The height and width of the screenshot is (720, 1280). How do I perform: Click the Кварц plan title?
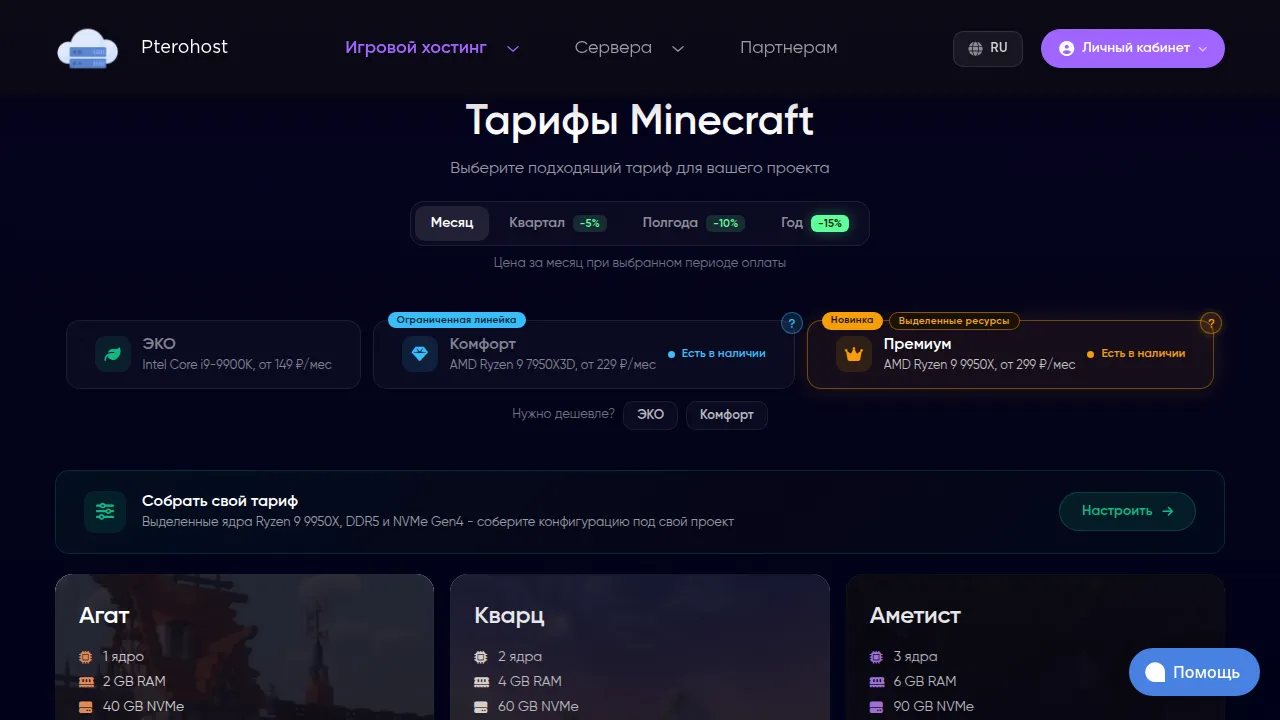pyautogui.click(x=509, y=615)
